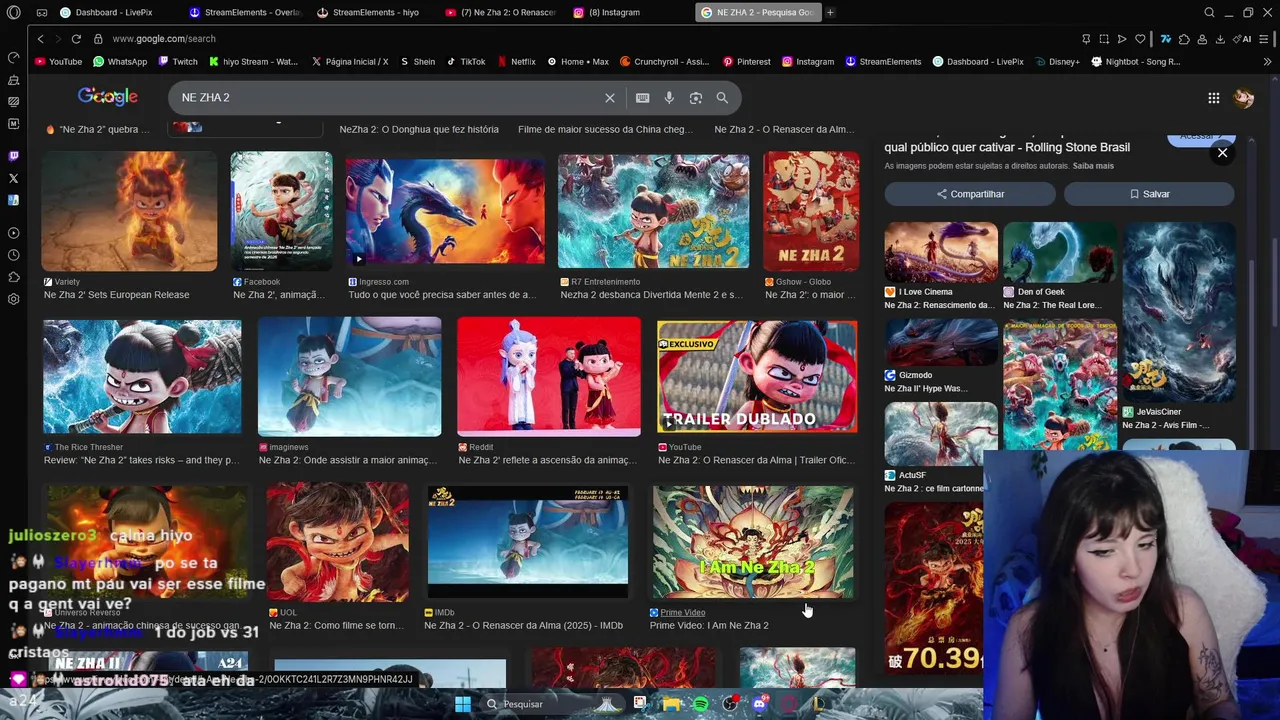The image size is (1280, 720).
Task: Open settings gear in Opera sidebar
Action: pyautogui.click(x=13, y=299)
